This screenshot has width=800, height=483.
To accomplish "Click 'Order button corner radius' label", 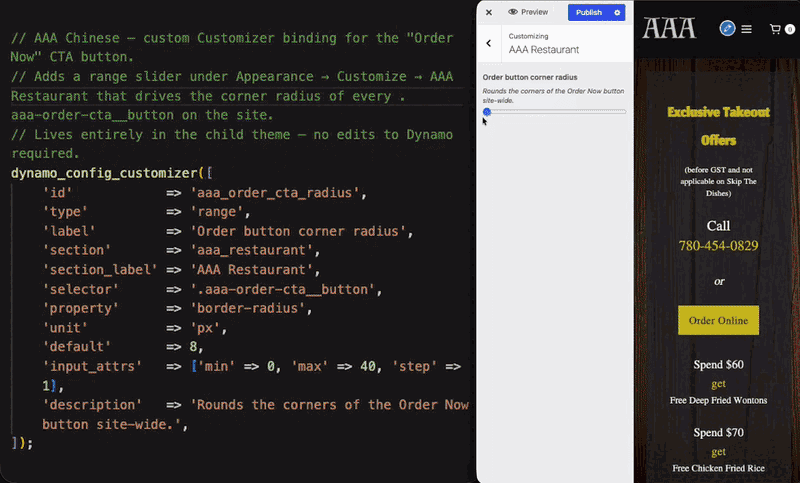I will (x=530, y=77).
